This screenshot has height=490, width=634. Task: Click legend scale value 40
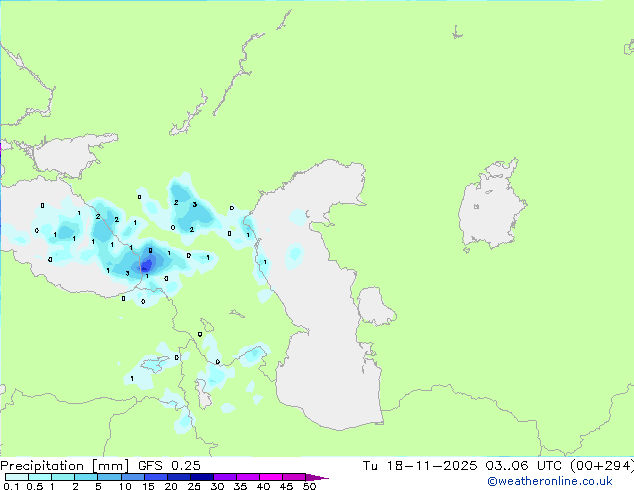(x=263, y=486)
